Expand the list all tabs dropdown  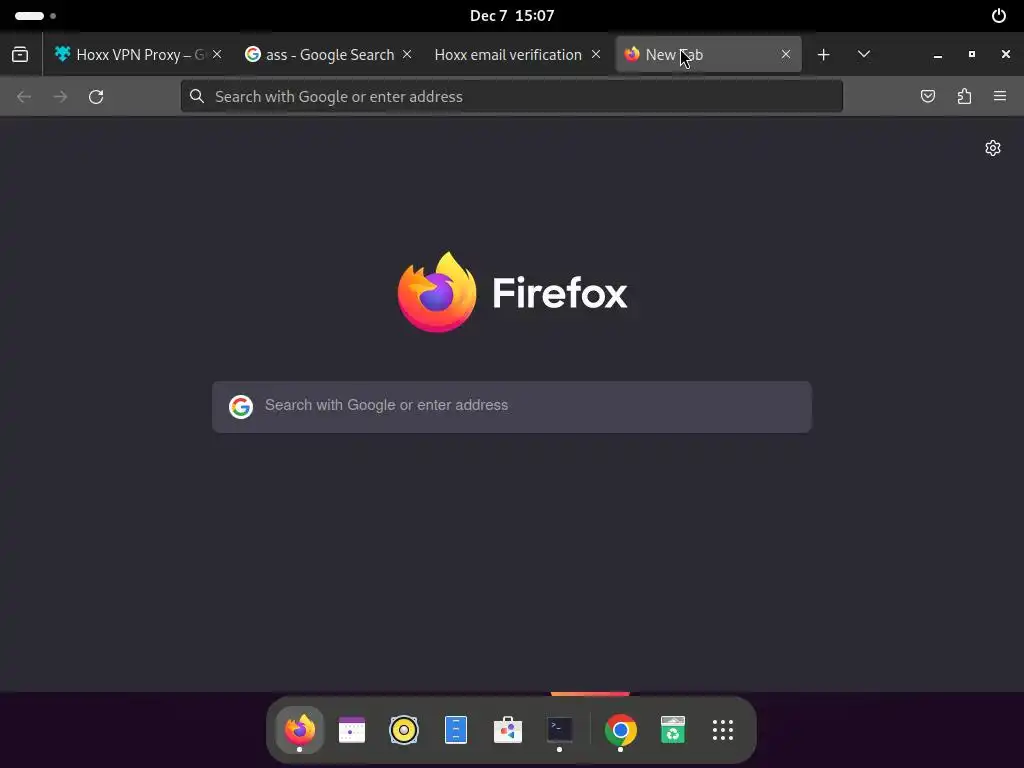pyautogui.click(x=863, y=54)
